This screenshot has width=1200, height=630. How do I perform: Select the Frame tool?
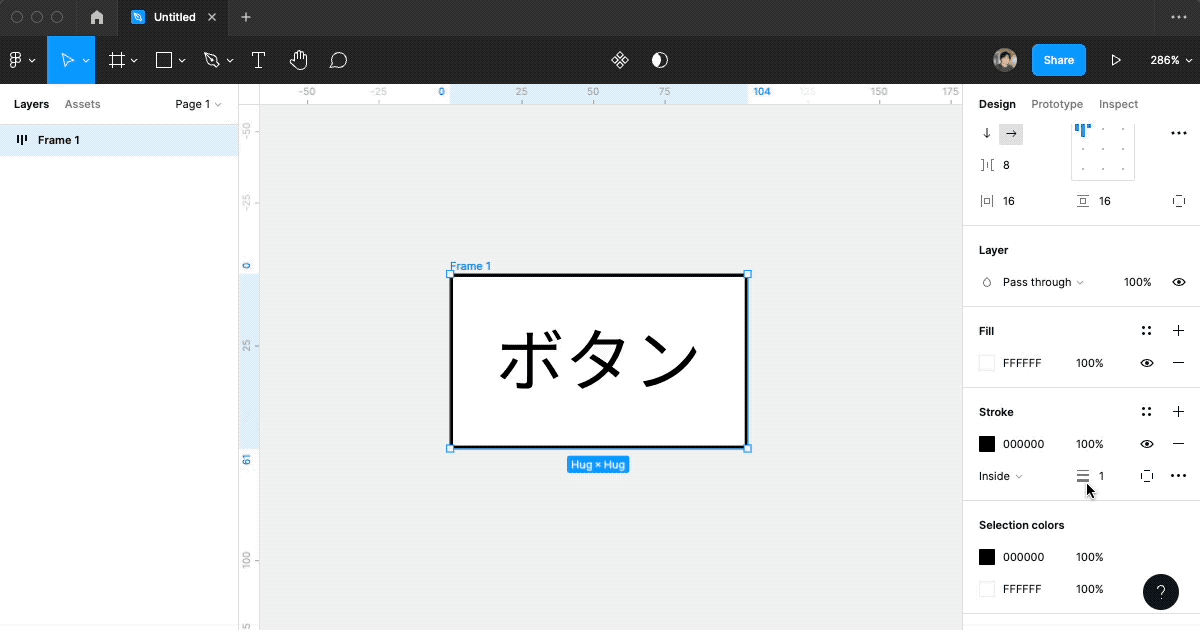(117, 59)
